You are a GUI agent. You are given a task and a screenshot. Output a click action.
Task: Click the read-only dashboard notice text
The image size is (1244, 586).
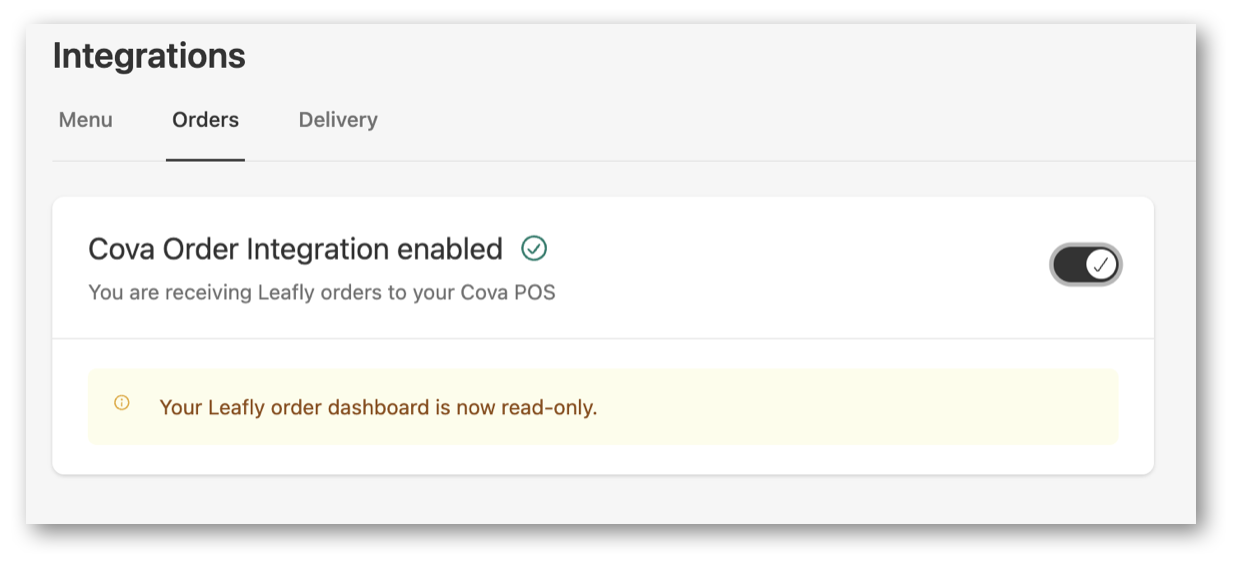pyautogui.click(x=378, y=407)
